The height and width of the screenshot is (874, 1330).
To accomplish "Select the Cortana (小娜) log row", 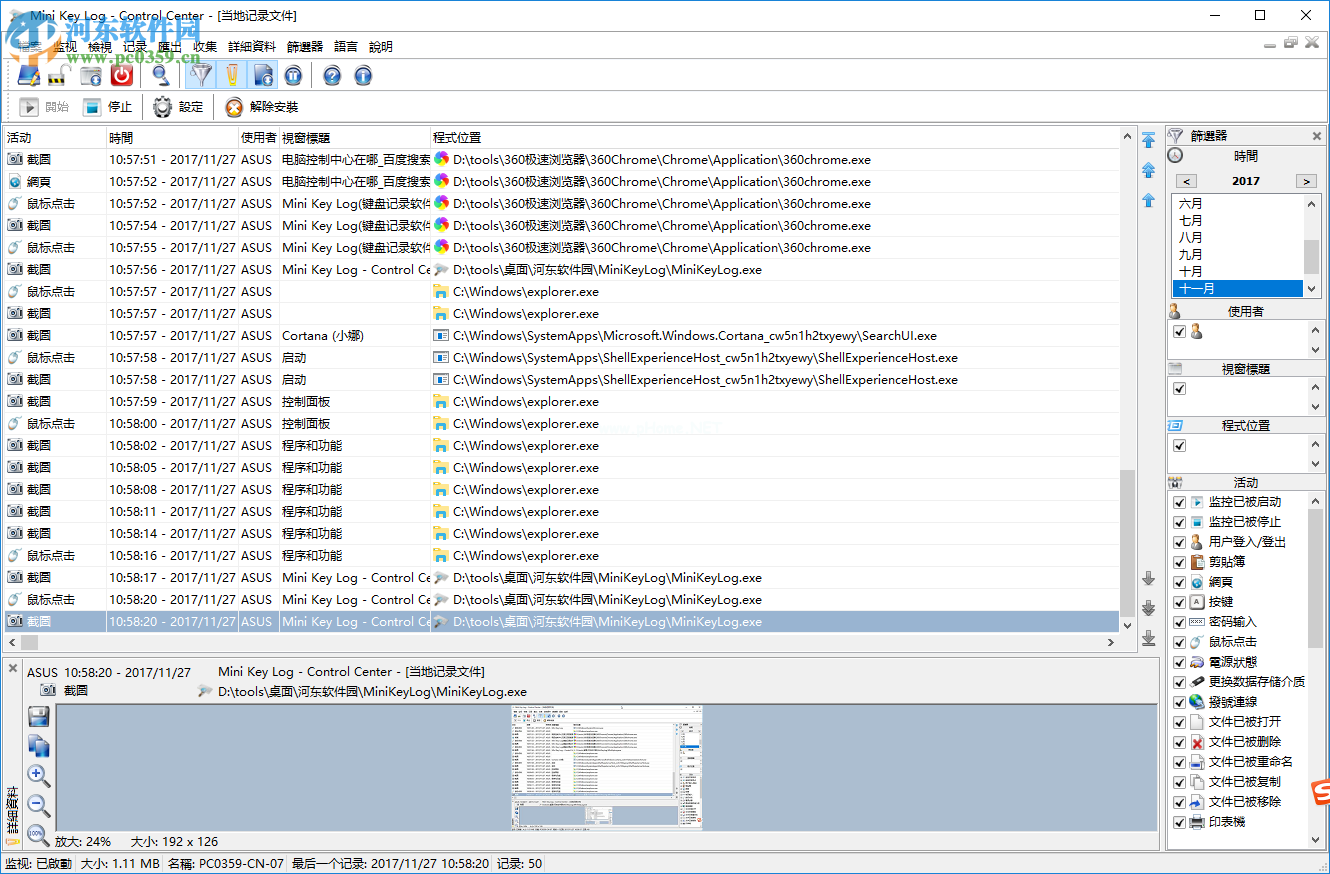I will (x=562, y=336).
